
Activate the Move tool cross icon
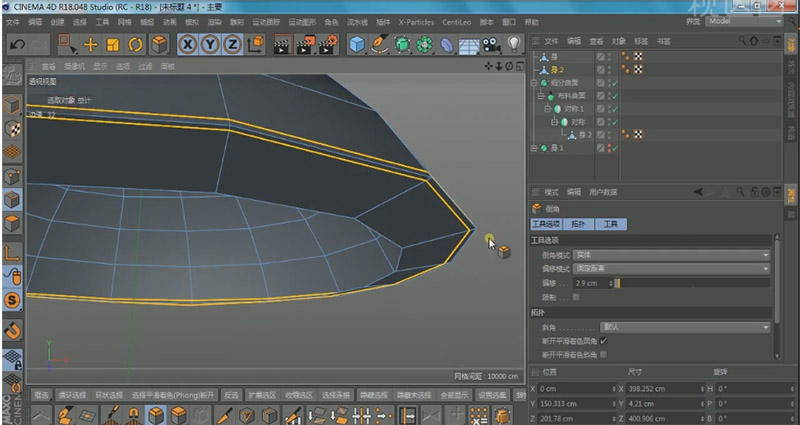(90, 44)
